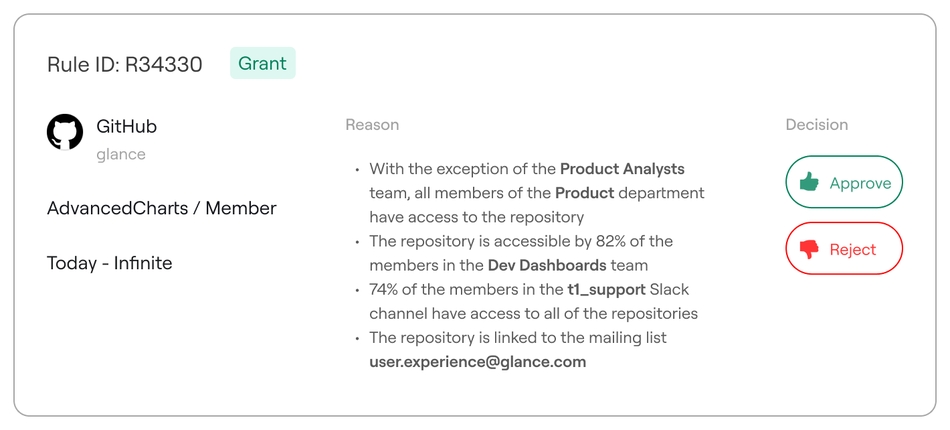
Task: Select the AdvancedCharts / Member role text
Action: [x=161, y=208]
